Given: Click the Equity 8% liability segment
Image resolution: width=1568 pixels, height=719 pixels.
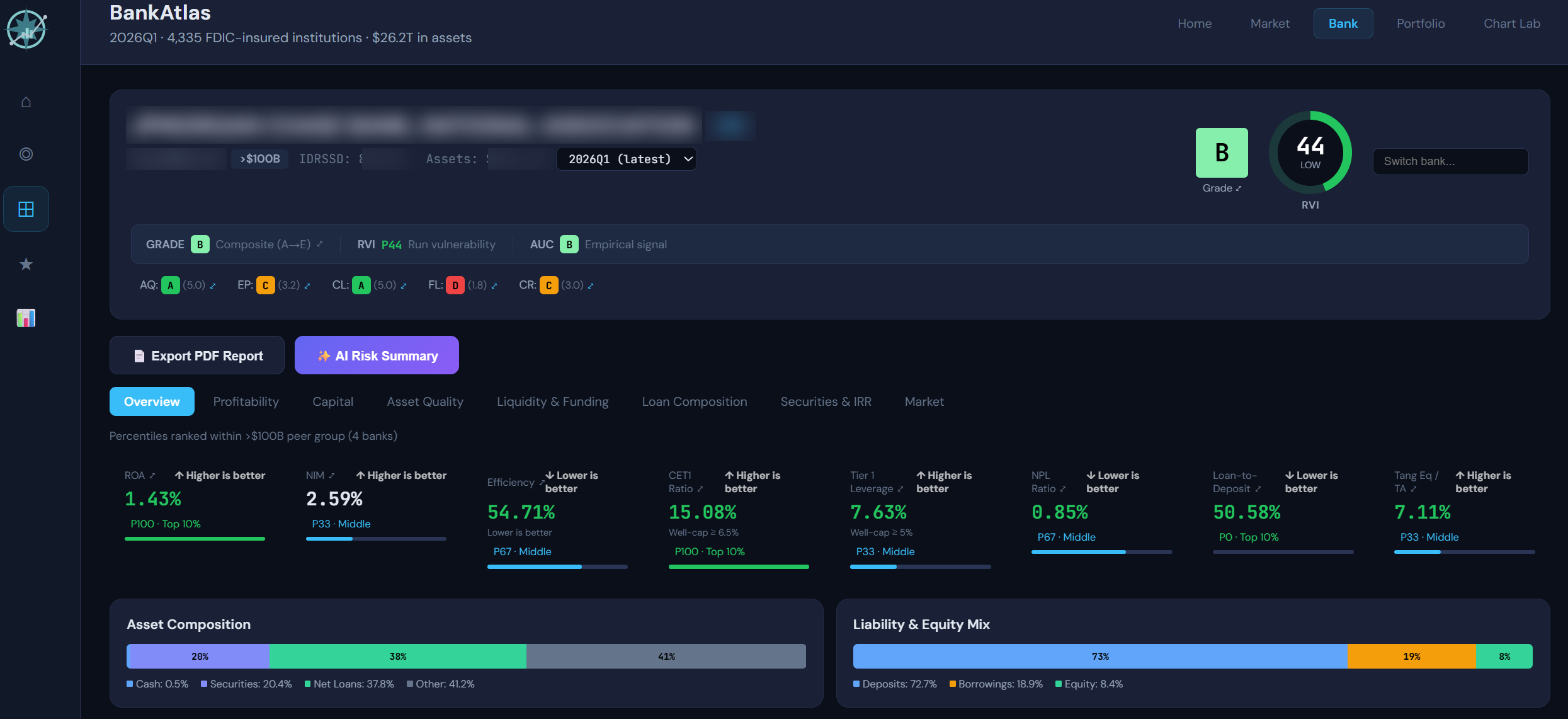Looking at the screenshot, I should click(1504, 656).
